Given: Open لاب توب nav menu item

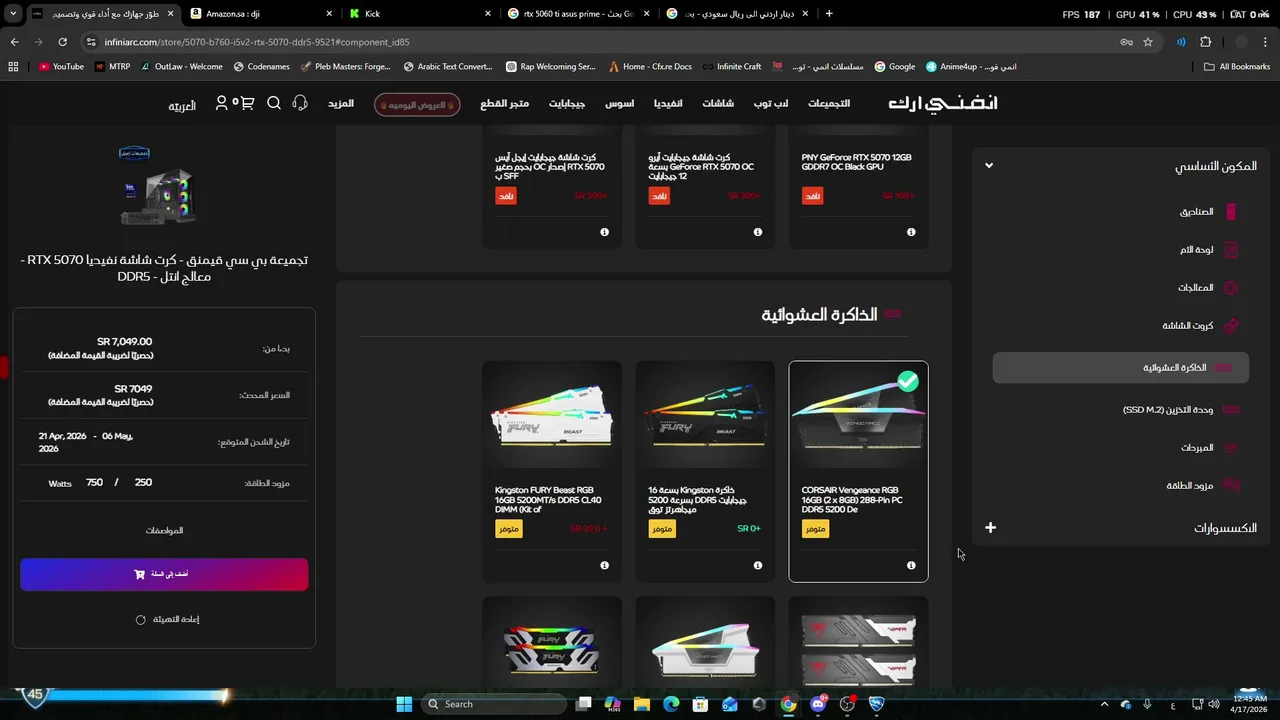Looking at the screenshot, I should click(771, 104).
